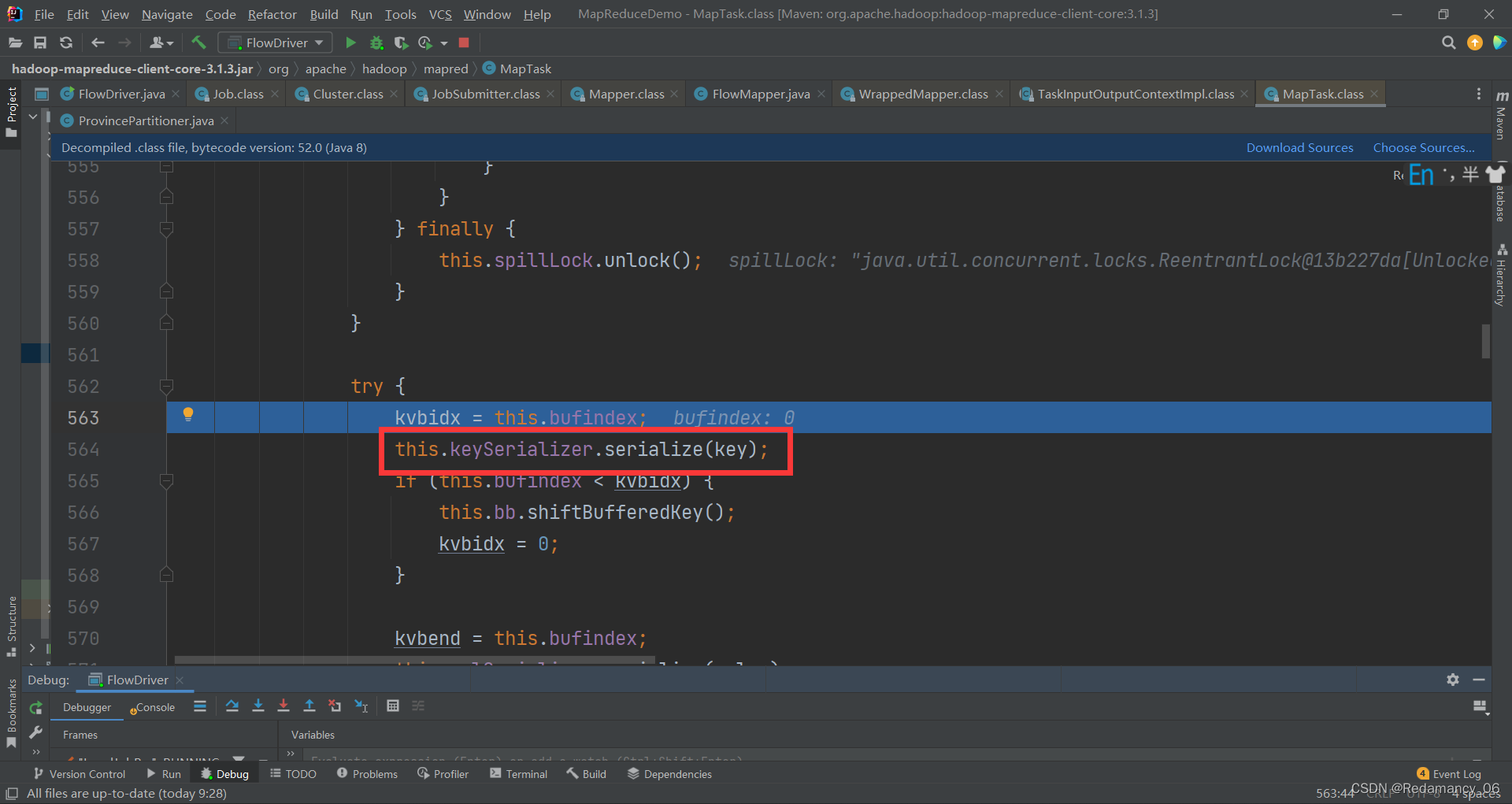Open the Dependencies tool window

point(669,774)
